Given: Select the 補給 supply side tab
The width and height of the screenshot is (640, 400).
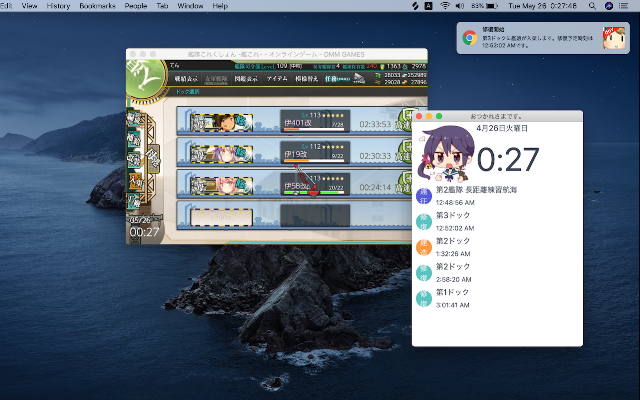Looking at the screenshot, I should point(133,139).
